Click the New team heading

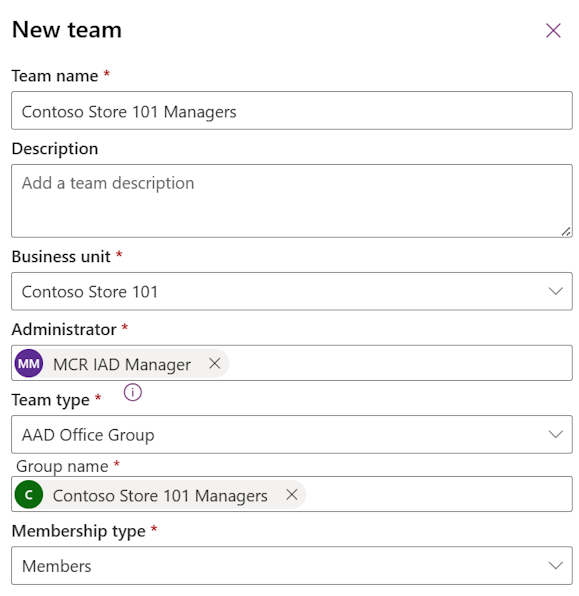(67, 30)
